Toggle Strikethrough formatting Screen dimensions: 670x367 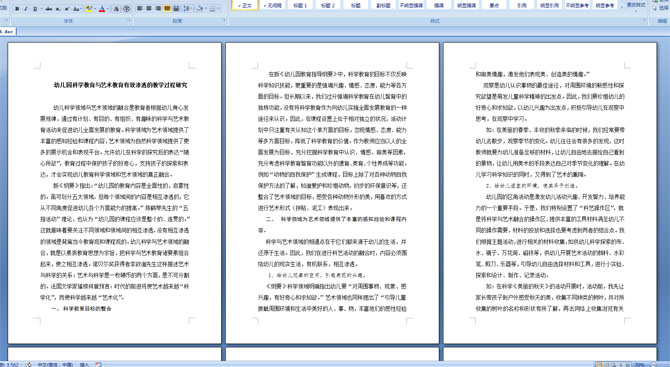click(x=49, y=9)
